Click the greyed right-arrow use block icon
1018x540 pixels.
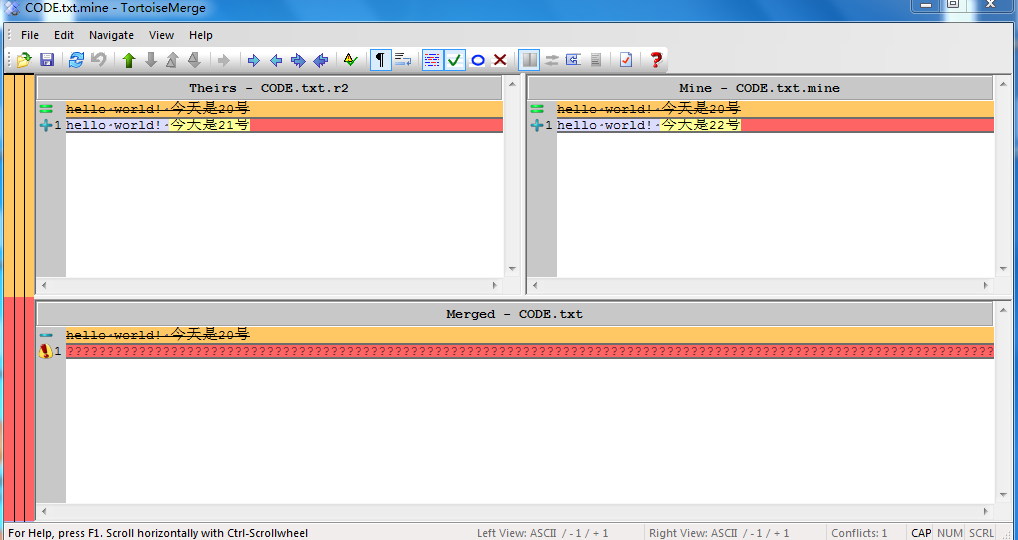coord(224,60)
